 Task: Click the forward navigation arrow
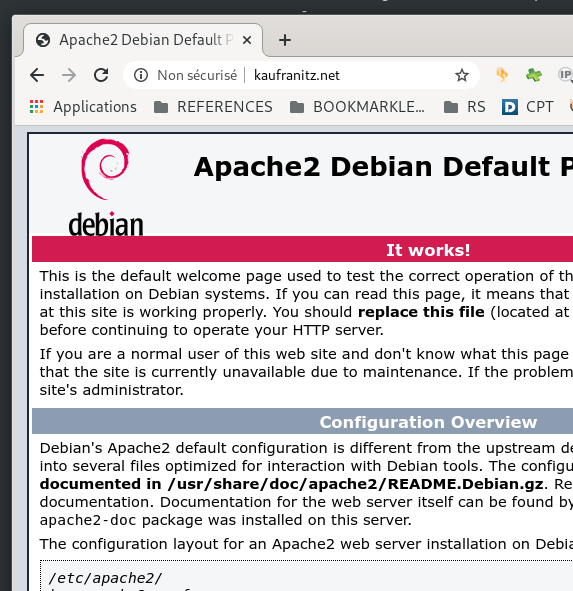point(69,75)
